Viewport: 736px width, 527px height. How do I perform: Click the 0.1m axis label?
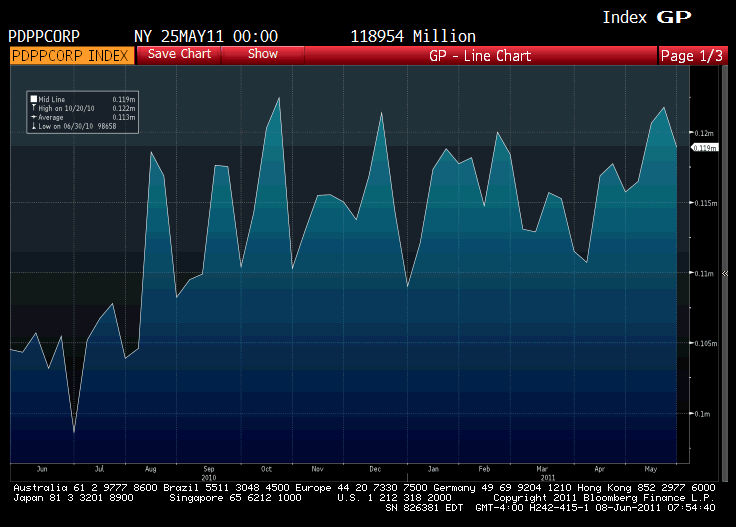pos(702,414)
